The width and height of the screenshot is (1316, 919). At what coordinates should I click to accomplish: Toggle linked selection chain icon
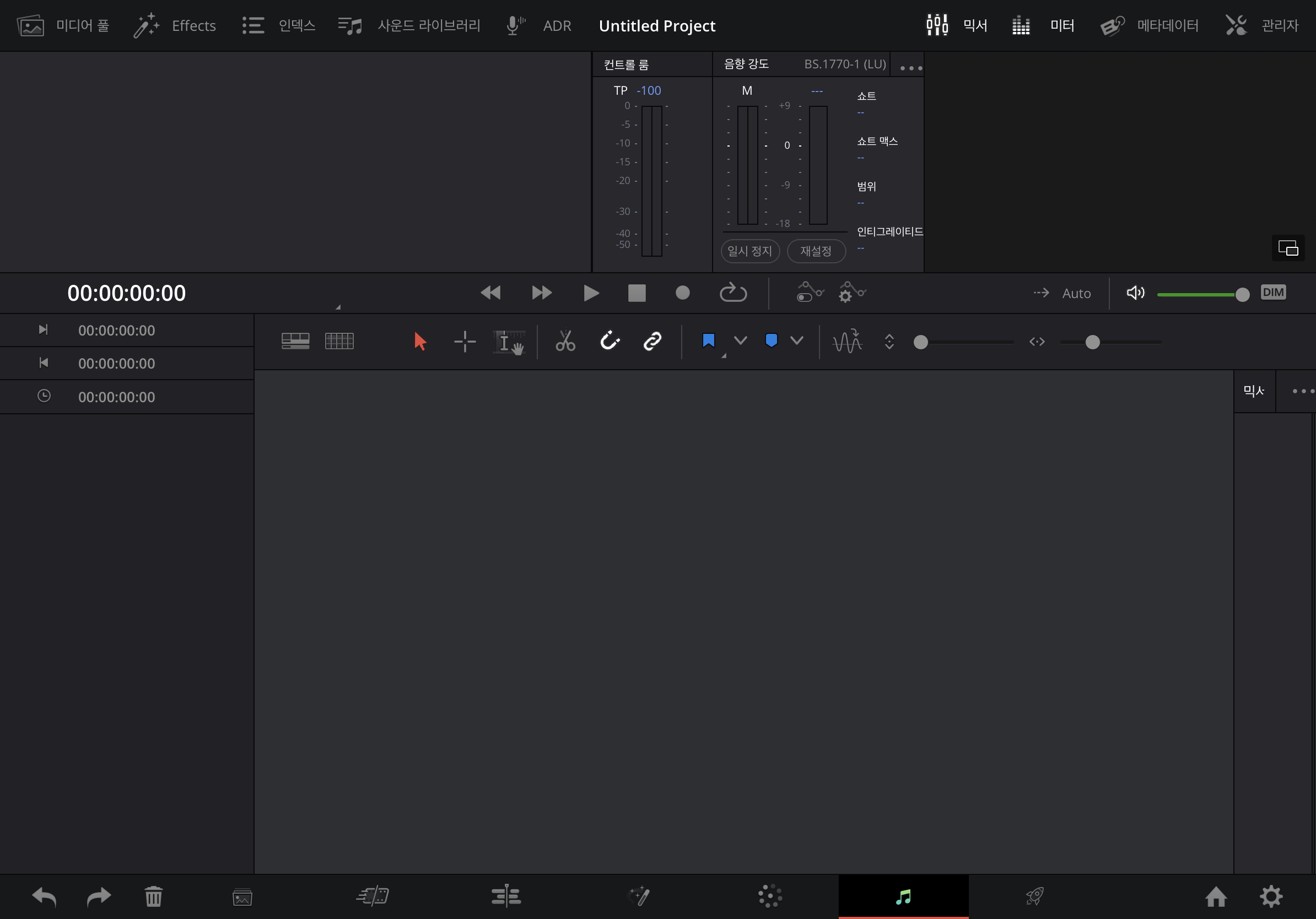click(652, 342)
